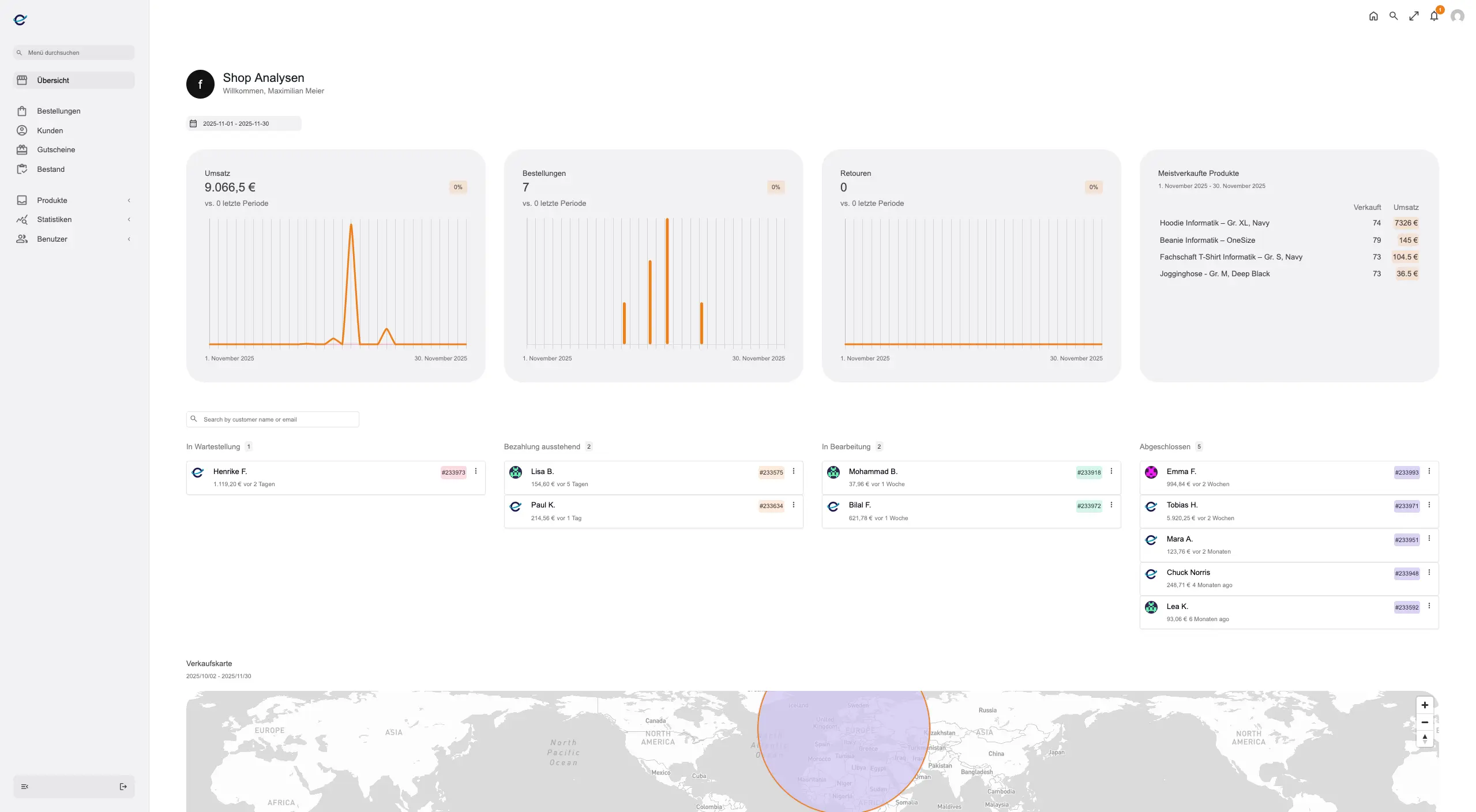
Task: Zoom out on the sales map
Action: pyautogui.click(x=1425, y=722)
